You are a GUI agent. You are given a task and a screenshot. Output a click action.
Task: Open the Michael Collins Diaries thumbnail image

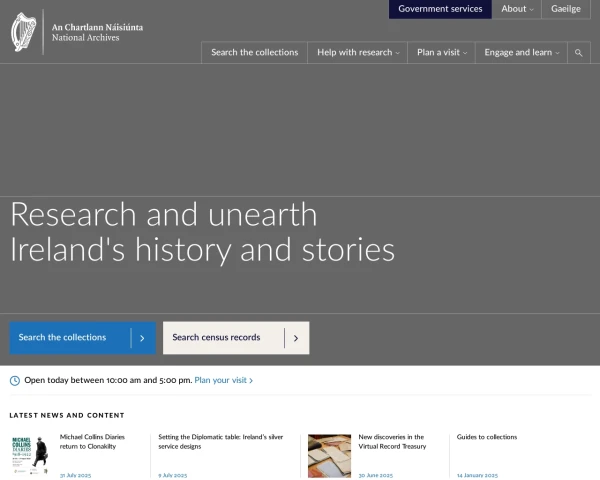(x=30, y=454)
